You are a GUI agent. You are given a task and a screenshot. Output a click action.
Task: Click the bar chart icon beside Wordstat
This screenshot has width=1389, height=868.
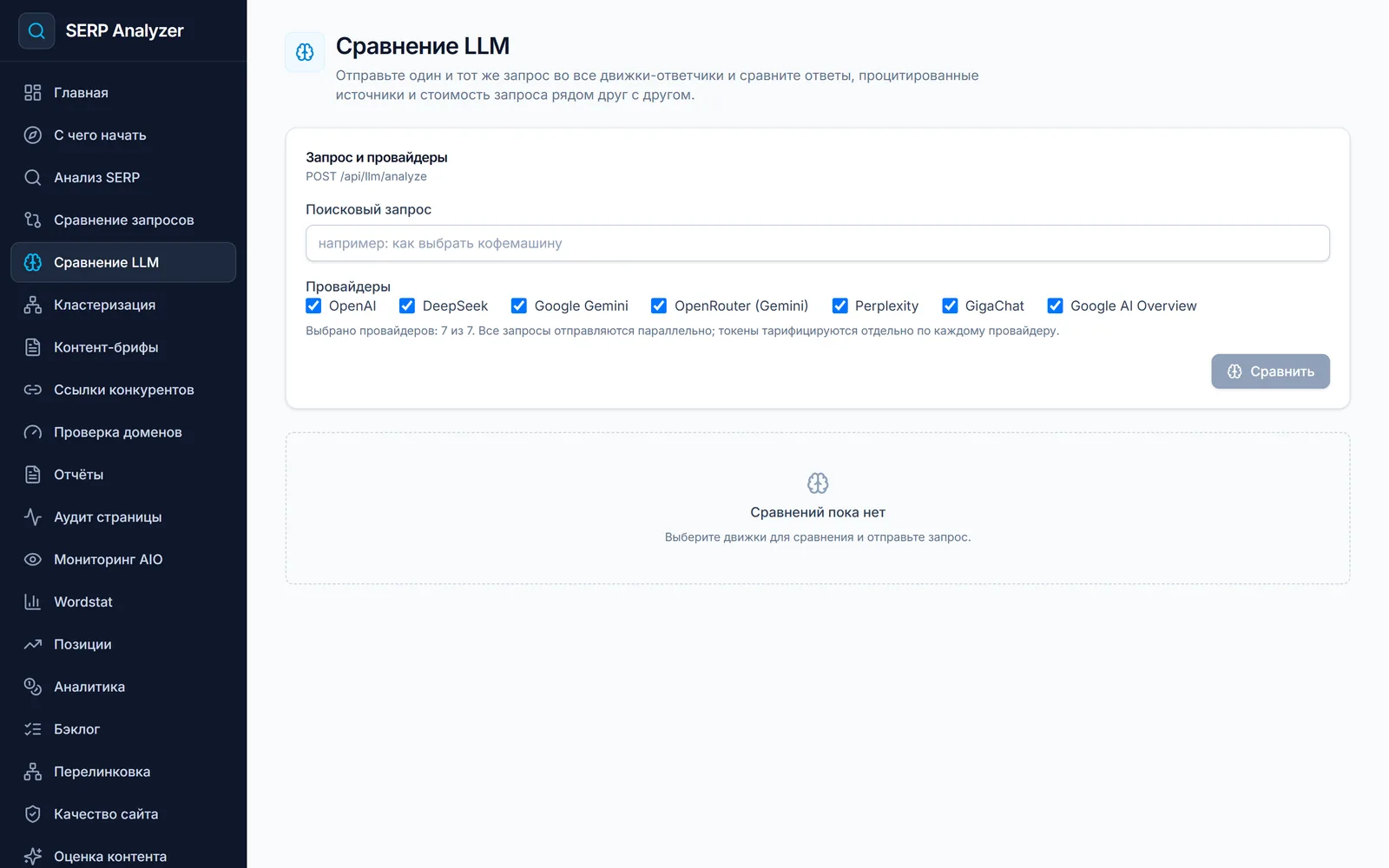point(33,602)
